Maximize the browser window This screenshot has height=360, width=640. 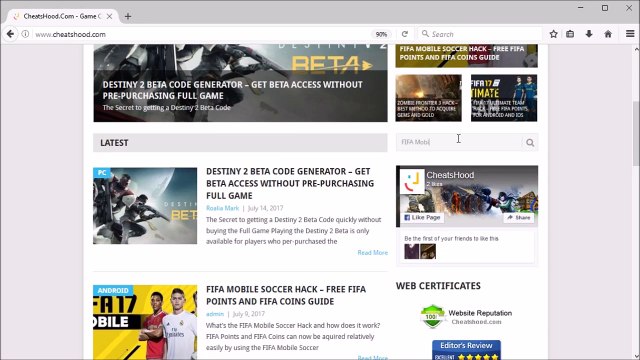[x=605, y=8]
